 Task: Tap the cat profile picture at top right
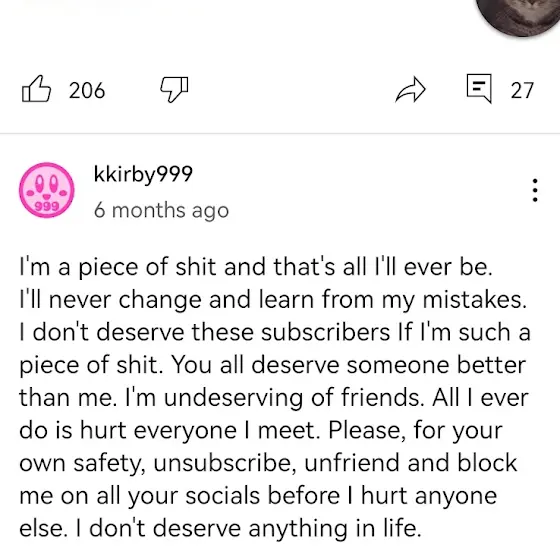point(518,16)
